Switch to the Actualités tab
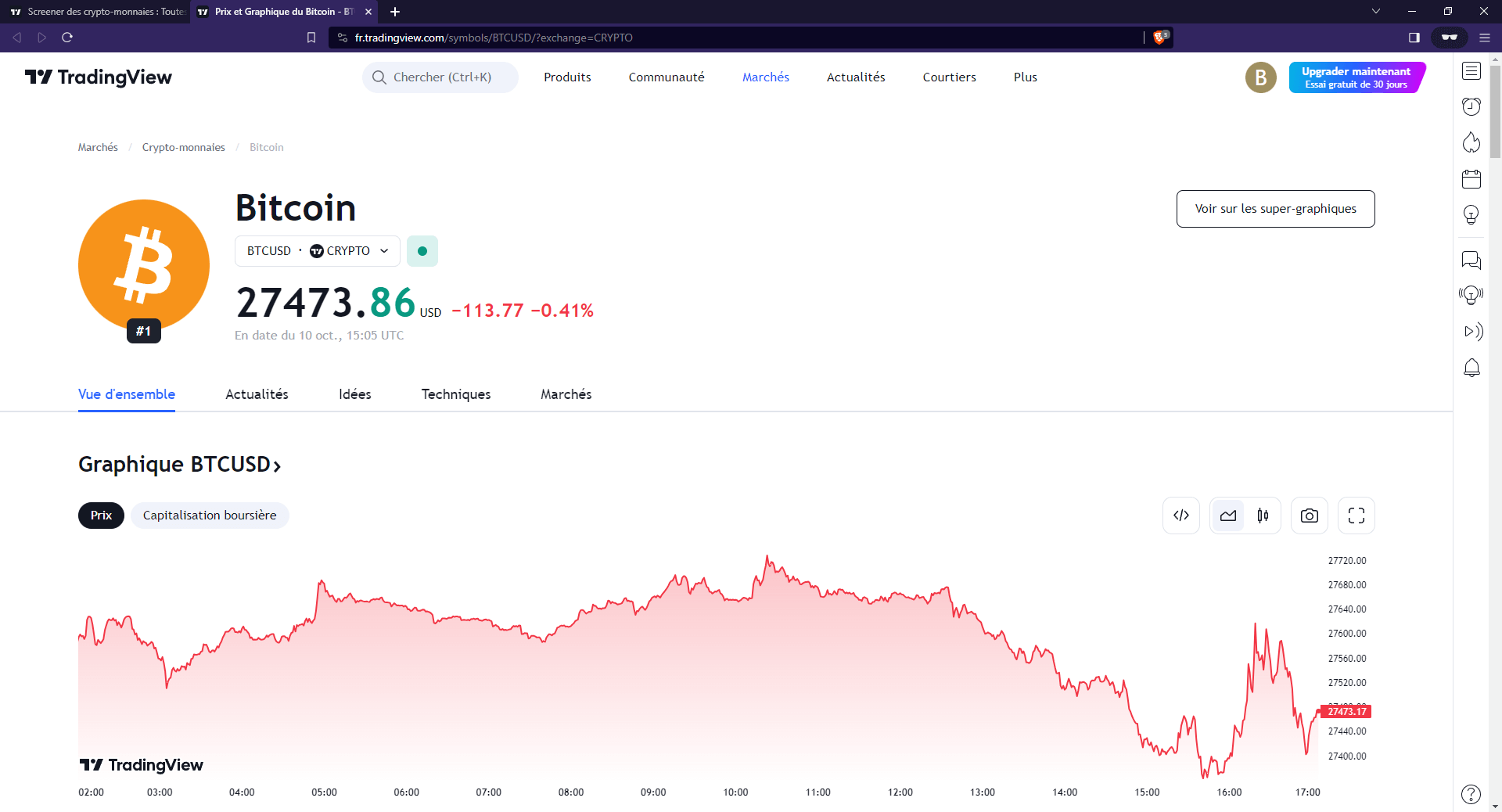The image size is (1502, 812). (256, 394)
